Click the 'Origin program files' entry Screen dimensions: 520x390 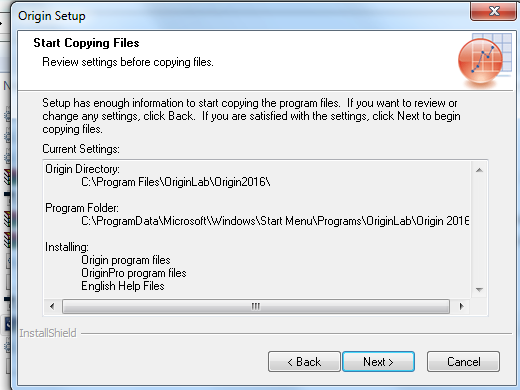[x=126, y=260]
